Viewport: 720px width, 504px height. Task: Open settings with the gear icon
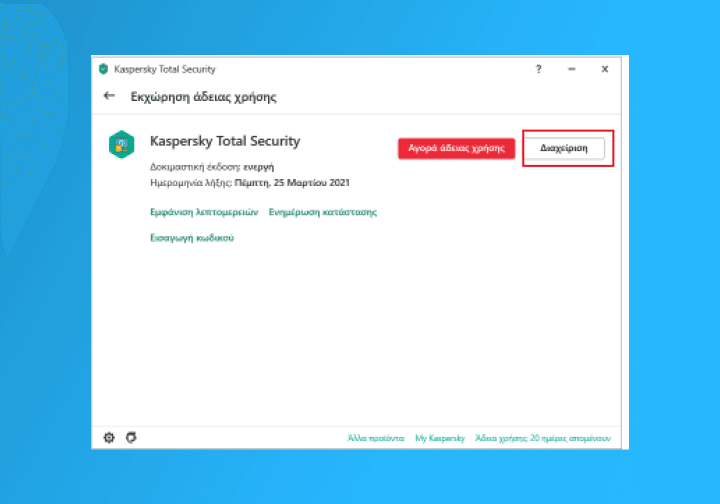pyautogui.click(x=110, y=438)
